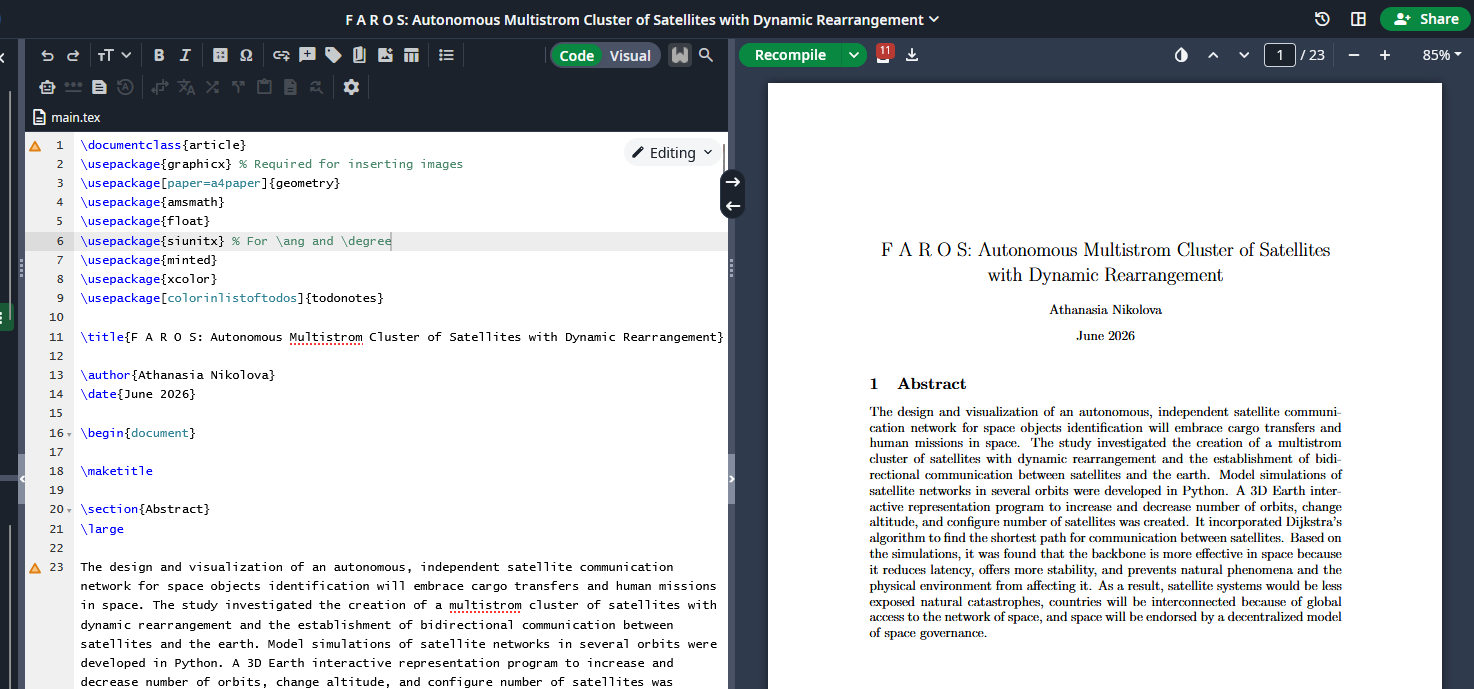Image resolution: width=1474 pixels, height=689 pixels.
Task: Open the Editing mode dropdown
Action: [x=673, y=153]
